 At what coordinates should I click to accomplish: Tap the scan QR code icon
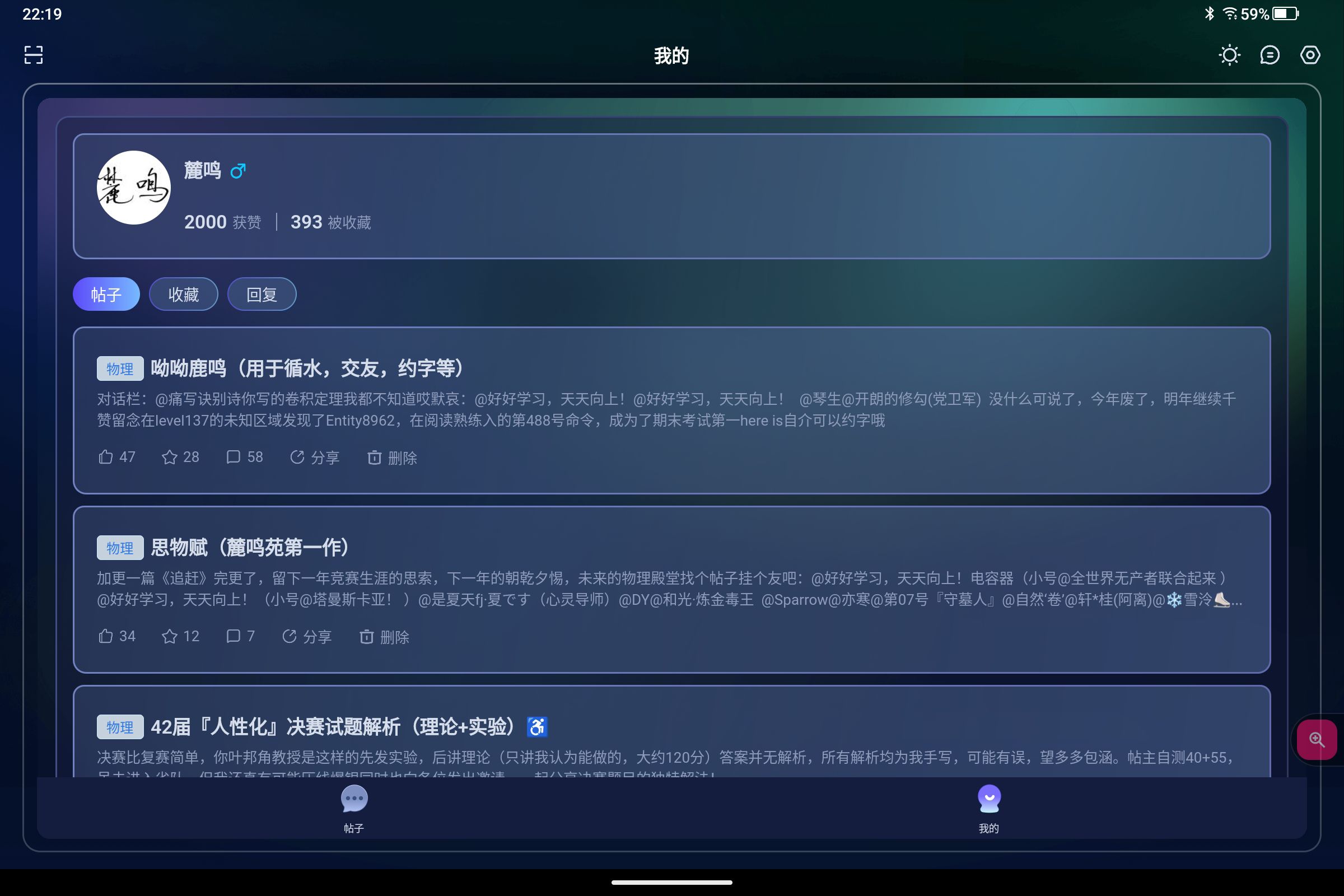pyautogui.click(x=34, y=55)
